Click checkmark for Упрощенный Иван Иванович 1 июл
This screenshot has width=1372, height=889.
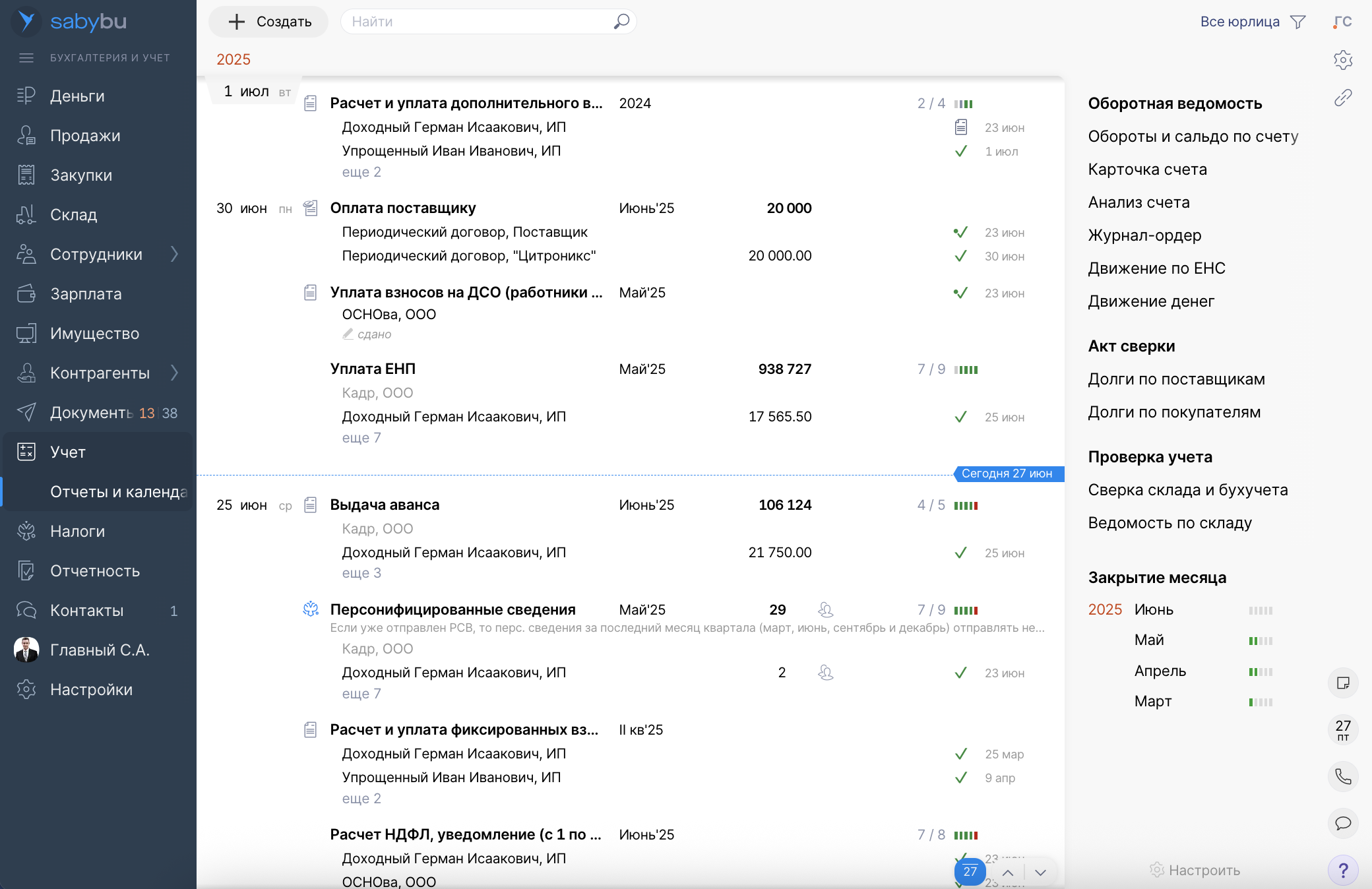click(961, 151)
